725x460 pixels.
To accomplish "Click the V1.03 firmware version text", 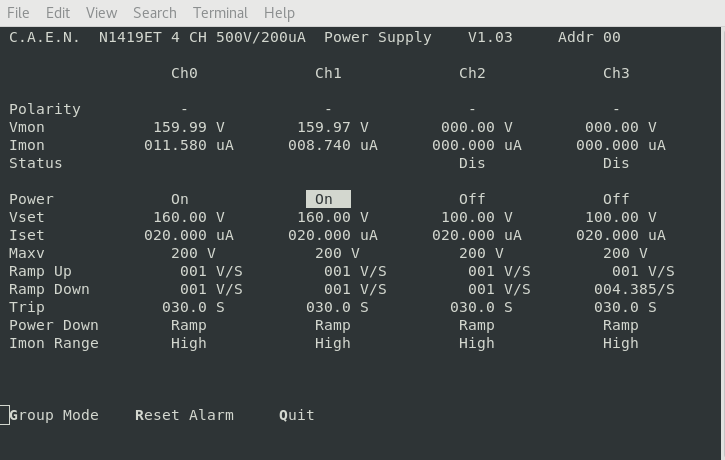I will [x=490, y=37].
